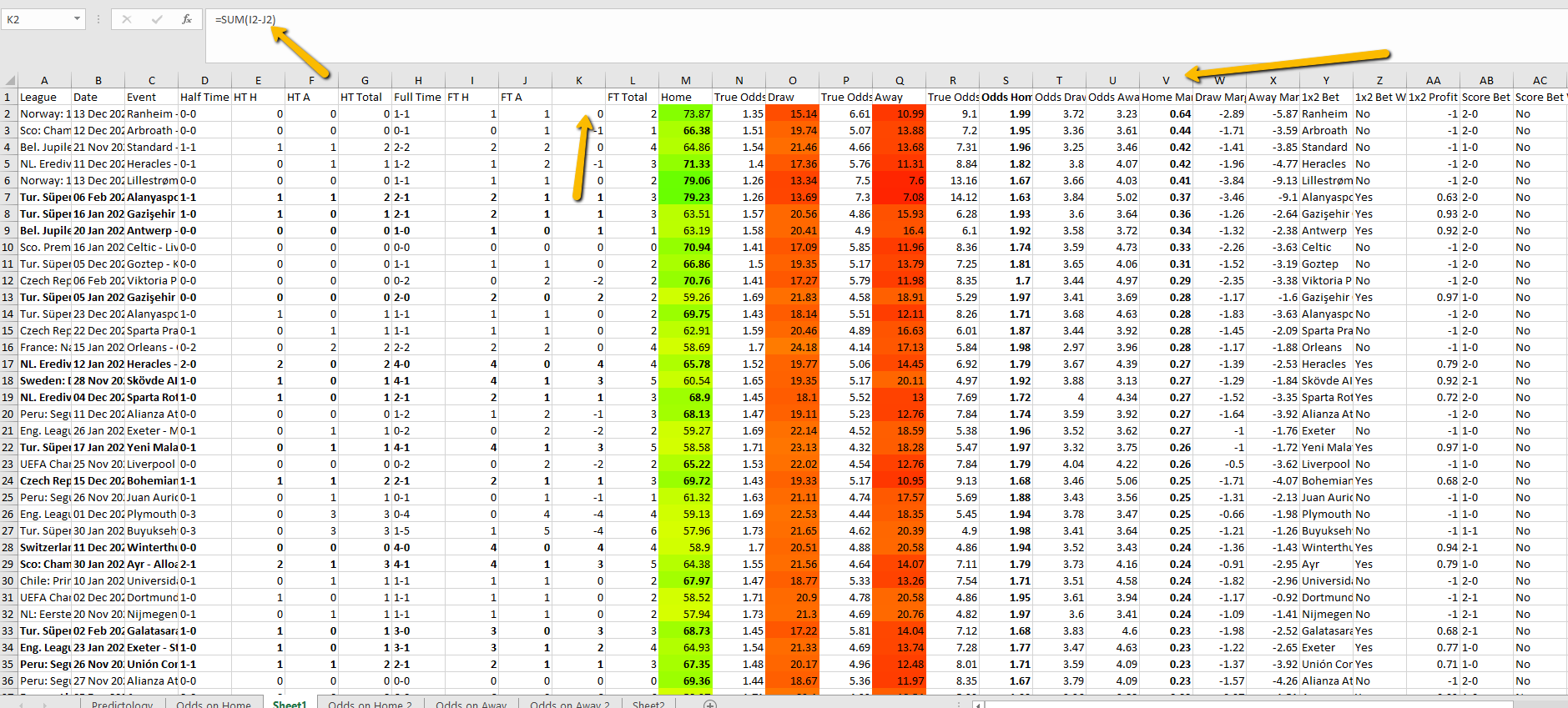Select row 22 header
This screenshot has height=708, width=1568.
(8, 447)
